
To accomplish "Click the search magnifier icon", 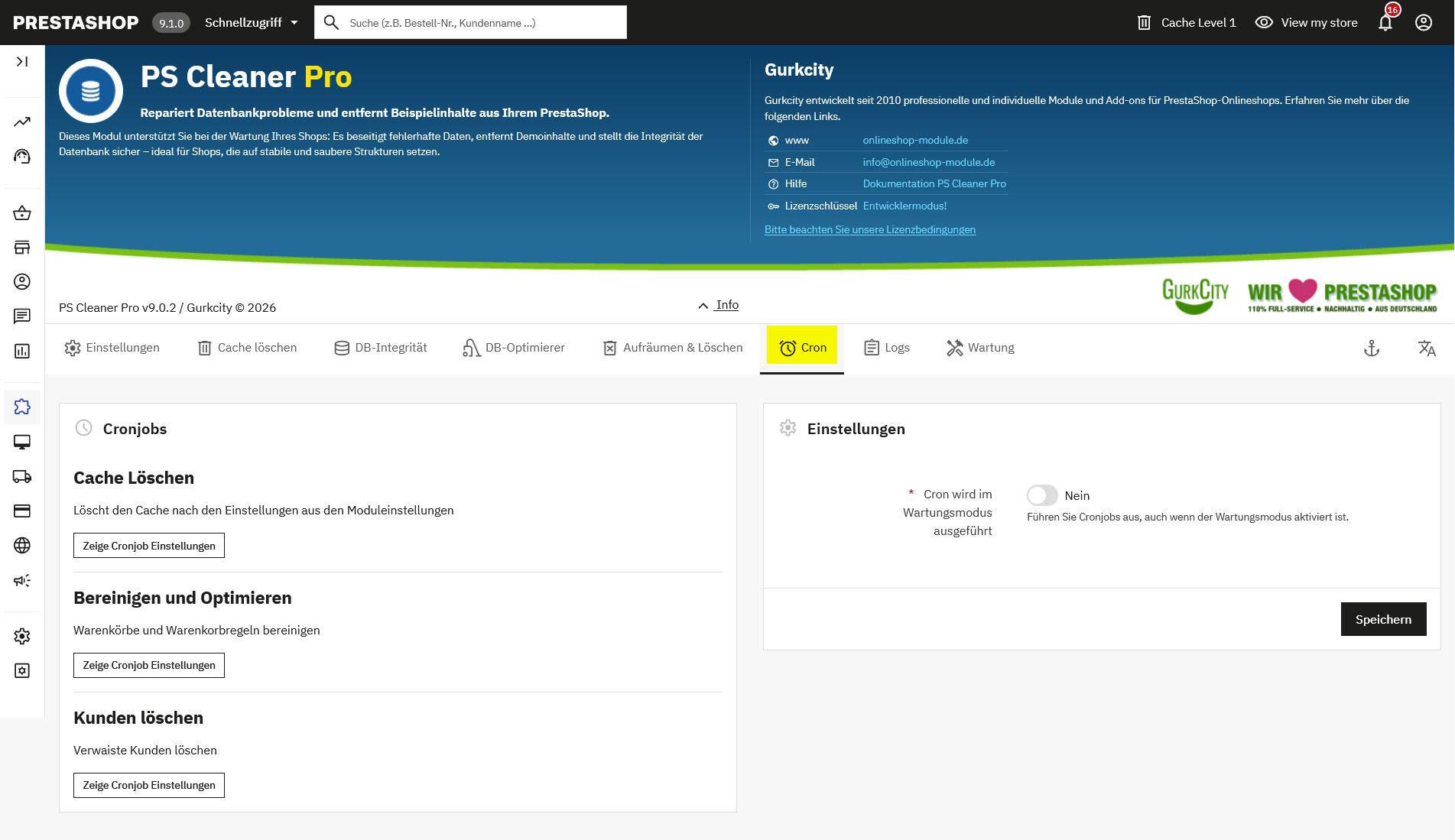I will 331,22.
